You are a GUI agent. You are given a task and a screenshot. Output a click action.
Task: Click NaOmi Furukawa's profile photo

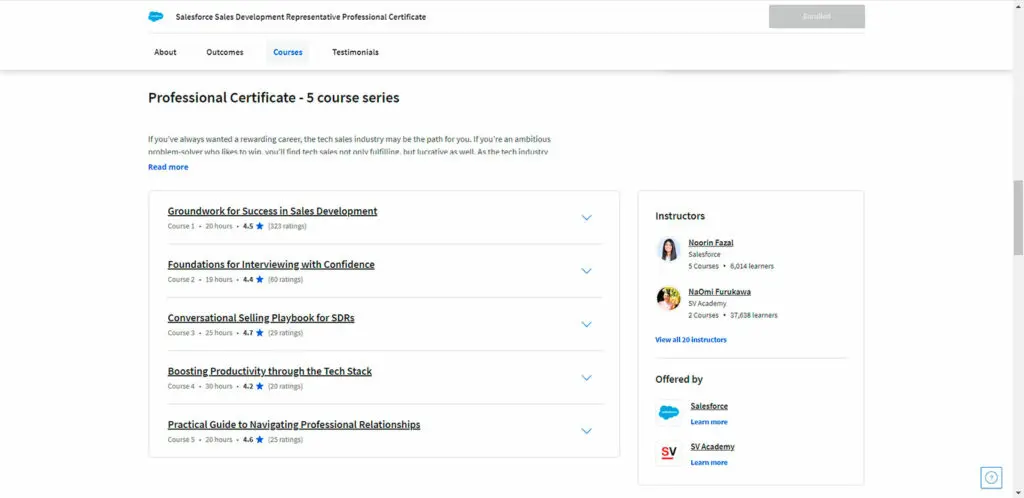pos(669,298)
